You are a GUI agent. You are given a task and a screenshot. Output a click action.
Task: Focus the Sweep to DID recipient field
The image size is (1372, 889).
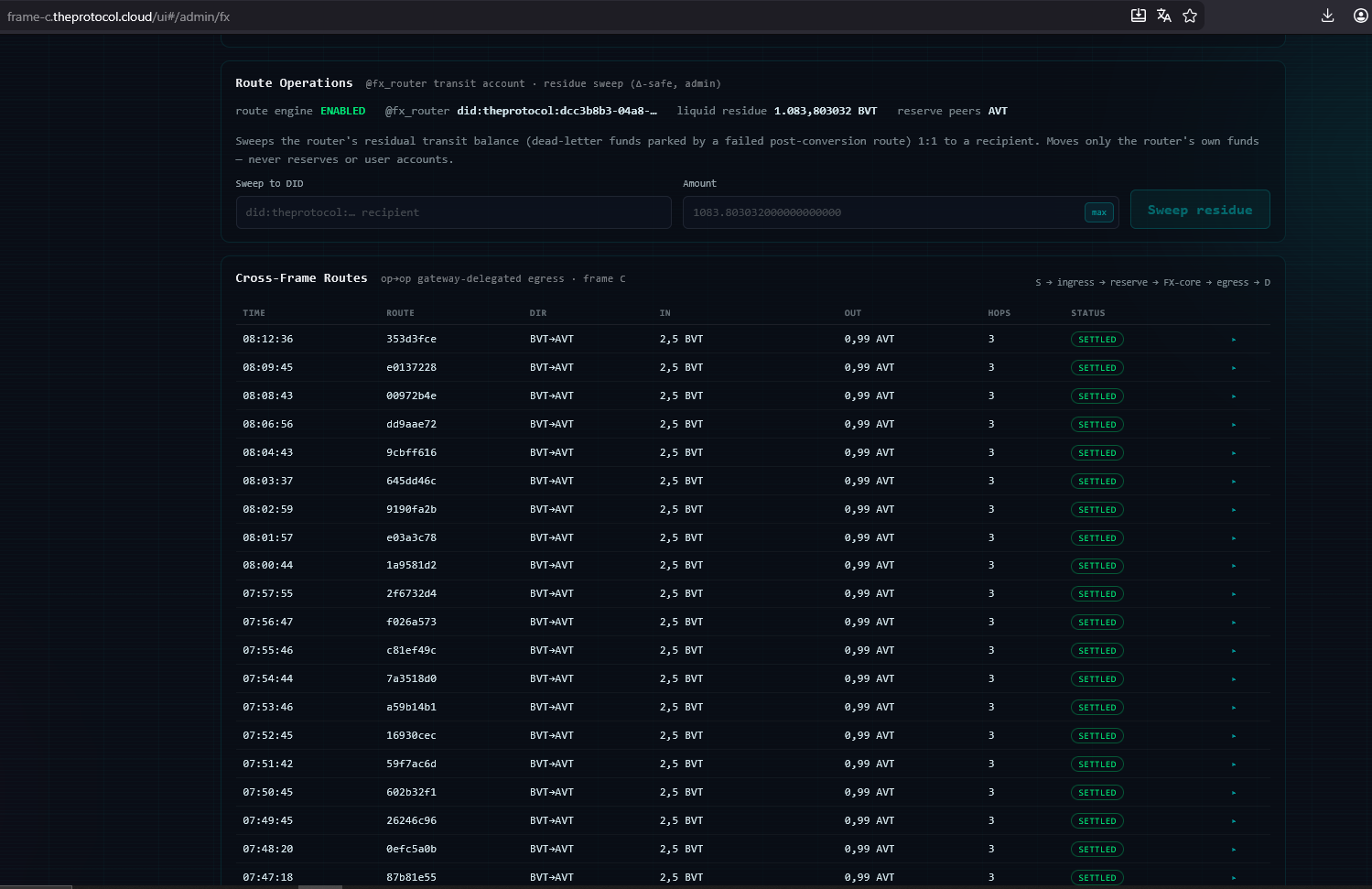click(x=453, y=212)
